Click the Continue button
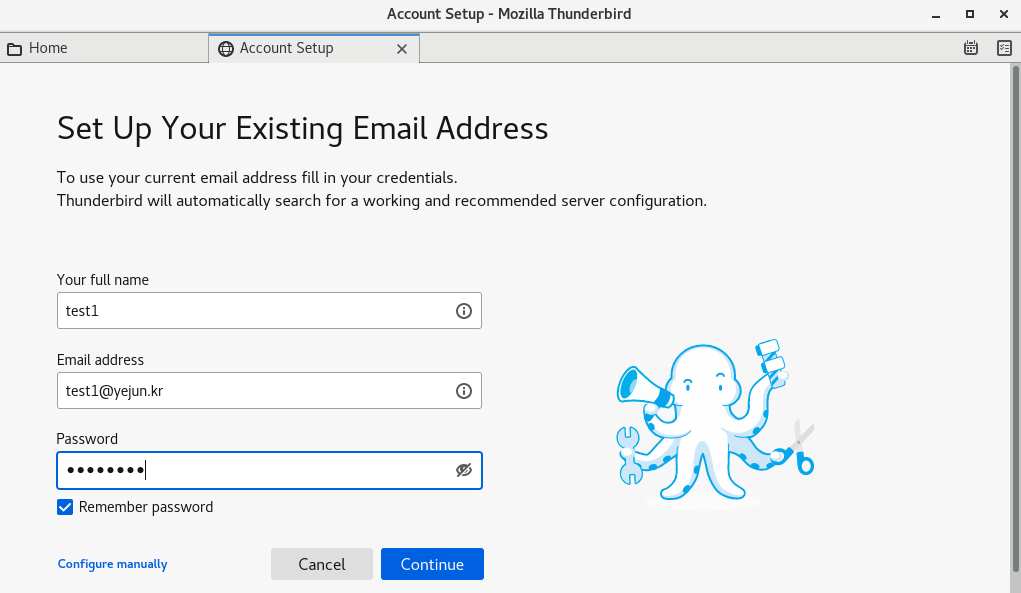 pos(432,564)
